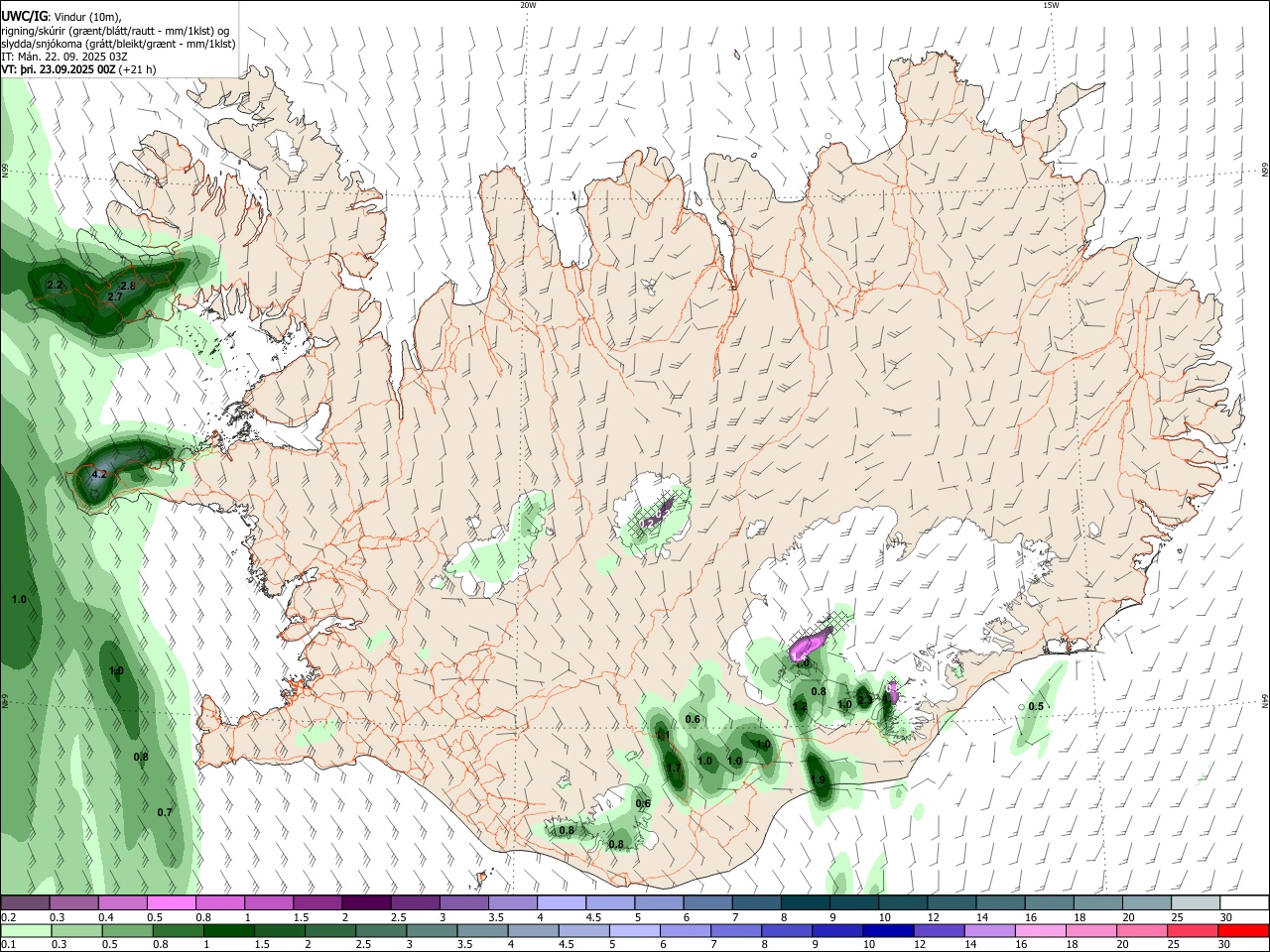The width and height of the screenshot is (1270, 952).
Task: Click the '0.2' label under the snow scale
Action: point(7,917)
